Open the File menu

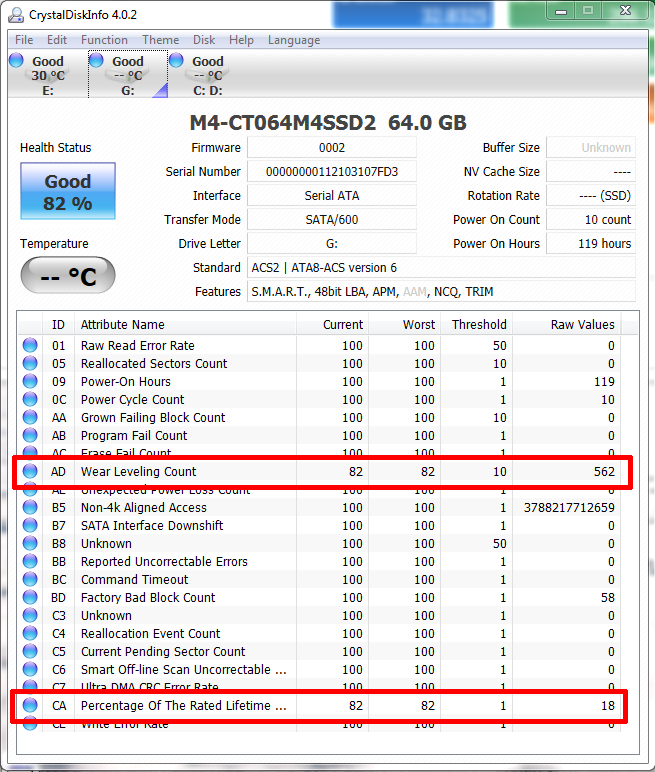[24, 40]
